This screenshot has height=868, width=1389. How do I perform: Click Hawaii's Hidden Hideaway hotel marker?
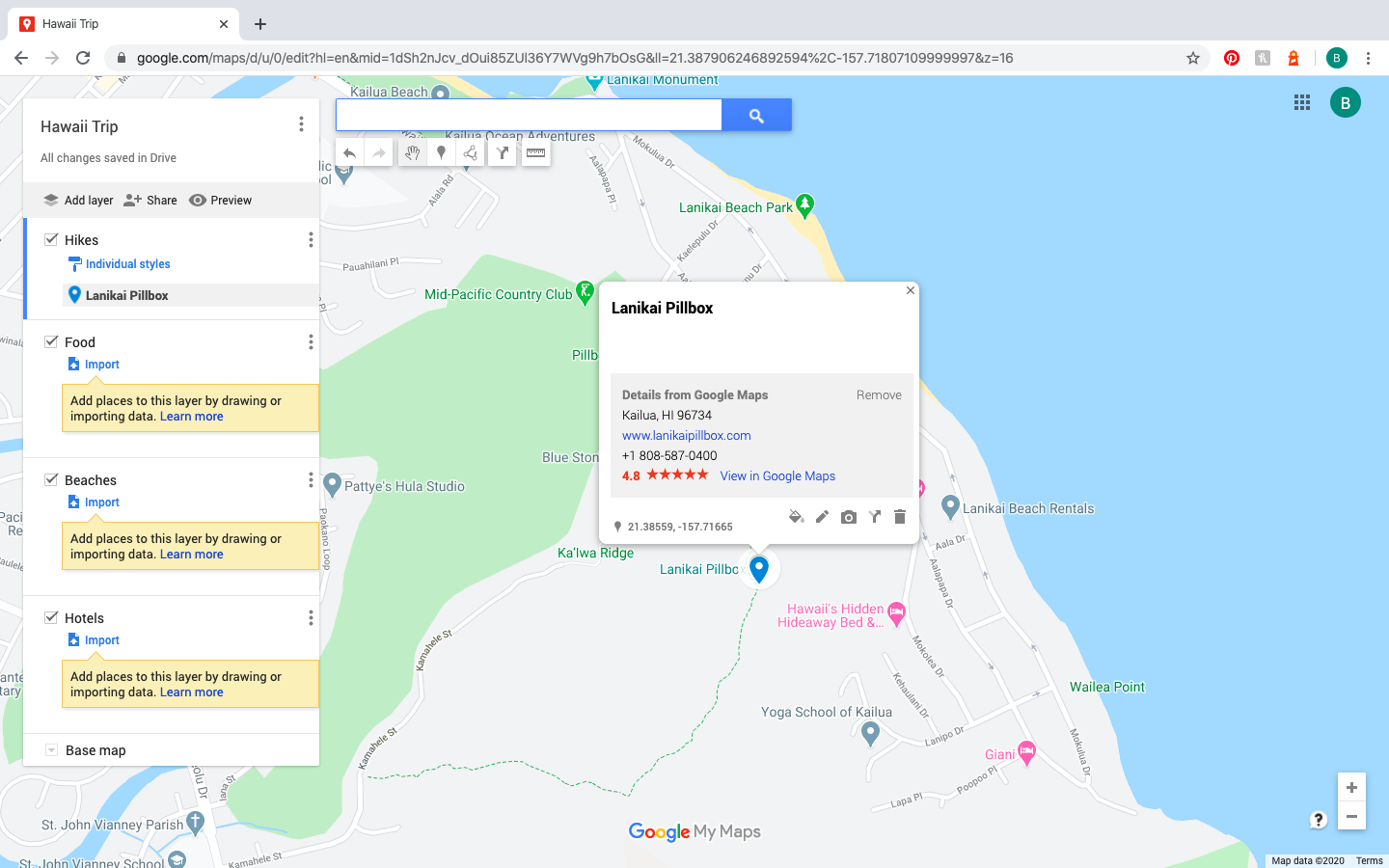pos(897,614)
